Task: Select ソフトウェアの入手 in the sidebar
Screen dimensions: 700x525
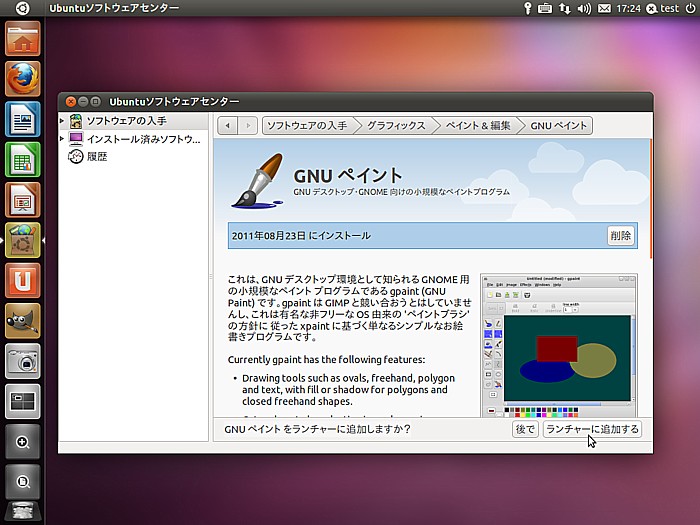Action: pos(126,121)
